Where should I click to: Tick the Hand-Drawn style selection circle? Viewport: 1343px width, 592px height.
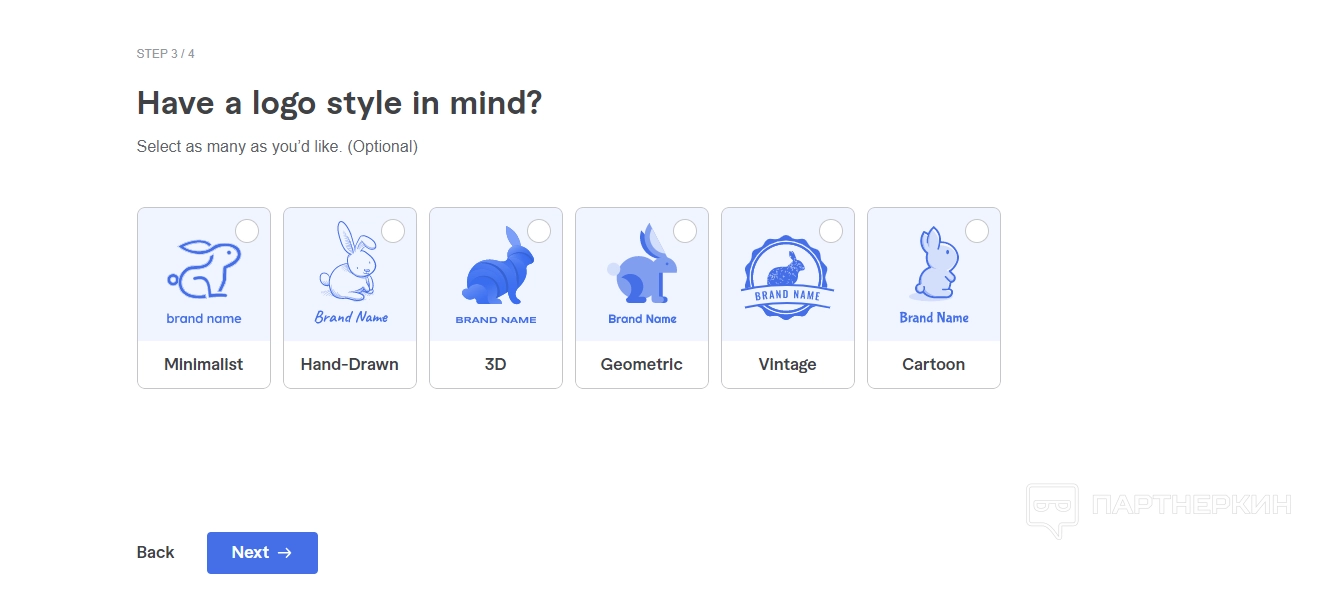pyautogui.click(x=393, y=231)
